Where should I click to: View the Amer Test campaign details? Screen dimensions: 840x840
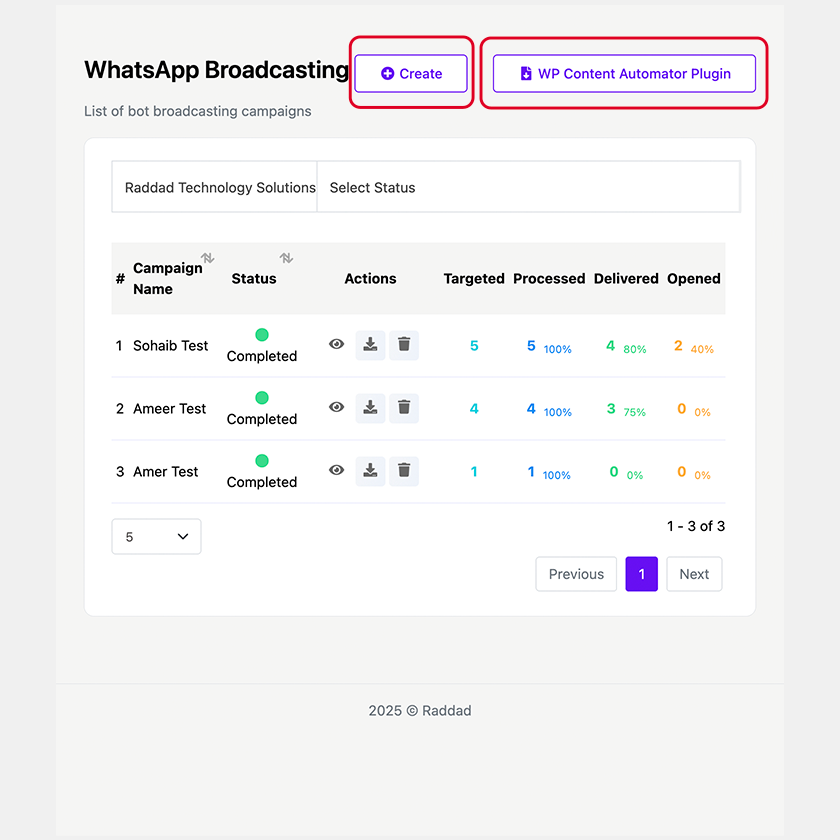(x=337, y=470)
